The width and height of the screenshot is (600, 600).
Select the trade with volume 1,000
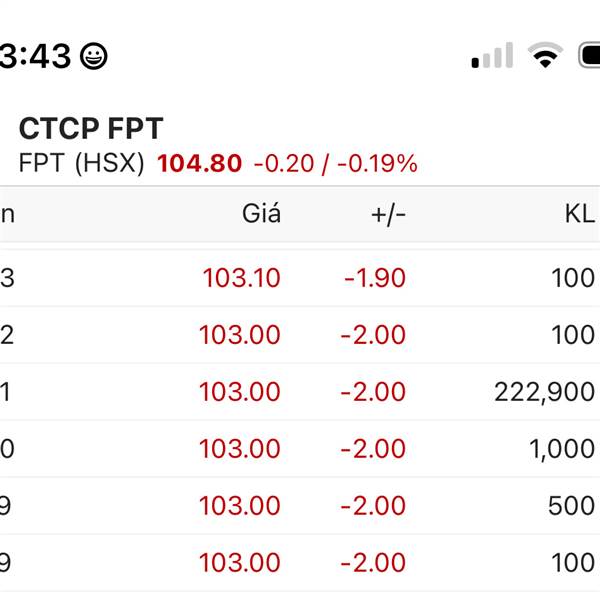(300, 448)
